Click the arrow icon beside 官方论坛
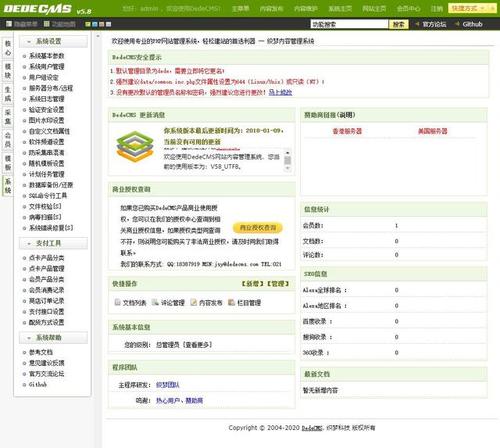The image size is (500, 448). point(417,24)
